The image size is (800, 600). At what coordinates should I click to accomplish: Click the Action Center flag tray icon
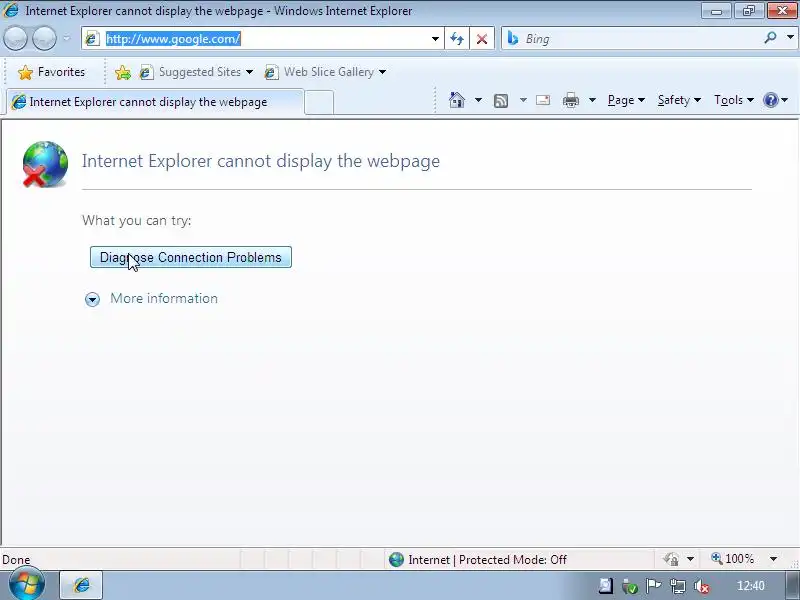654,586
